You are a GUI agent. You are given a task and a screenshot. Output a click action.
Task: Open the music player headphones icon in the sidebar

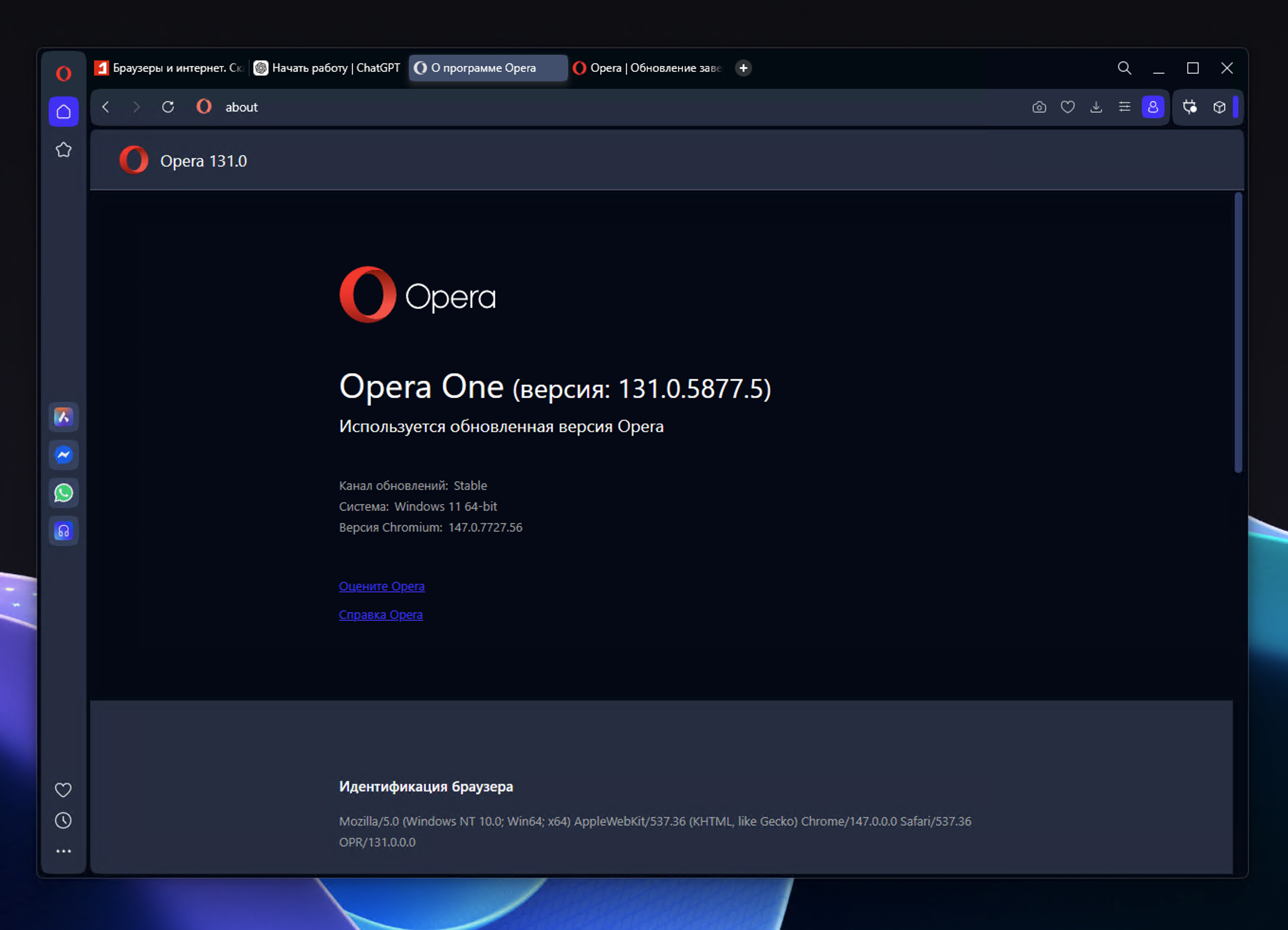[64, 531]
